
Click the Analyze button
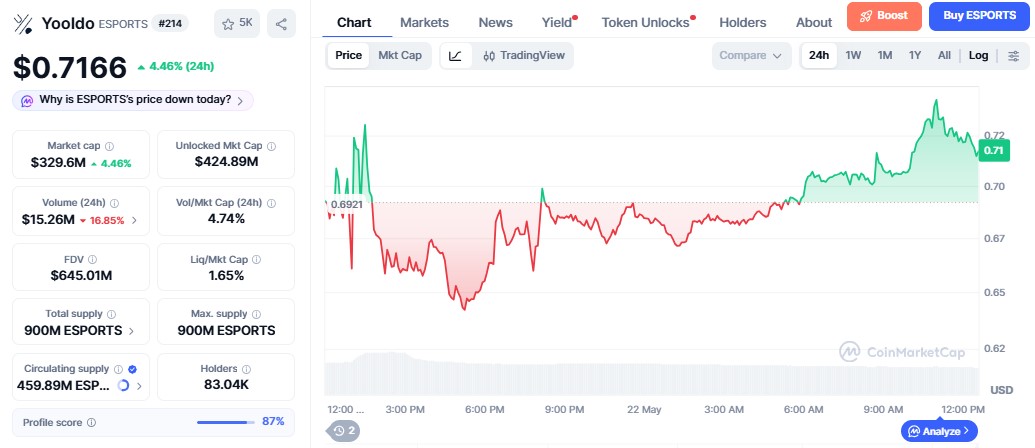click(939, 431)
